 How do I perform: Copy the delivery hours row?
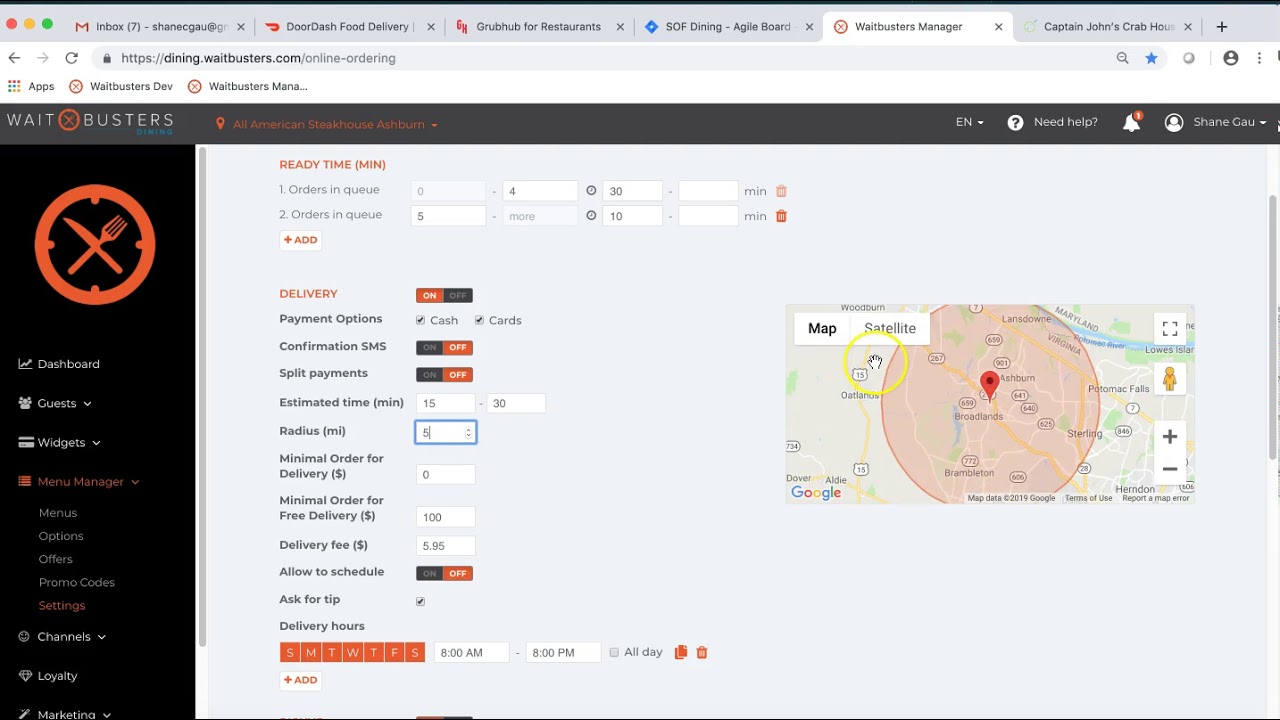pos(681,652)
